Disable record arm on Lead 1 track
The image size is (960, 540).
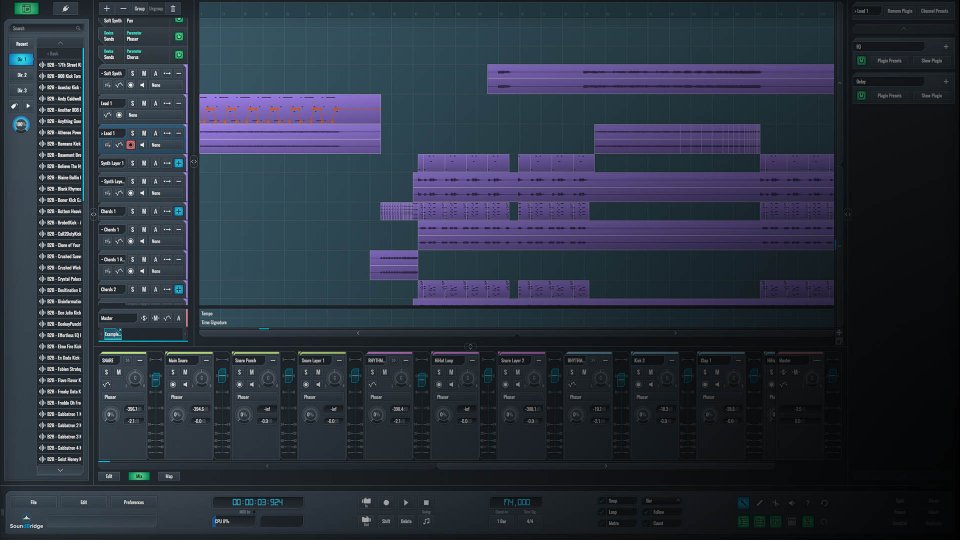(130, 145)
